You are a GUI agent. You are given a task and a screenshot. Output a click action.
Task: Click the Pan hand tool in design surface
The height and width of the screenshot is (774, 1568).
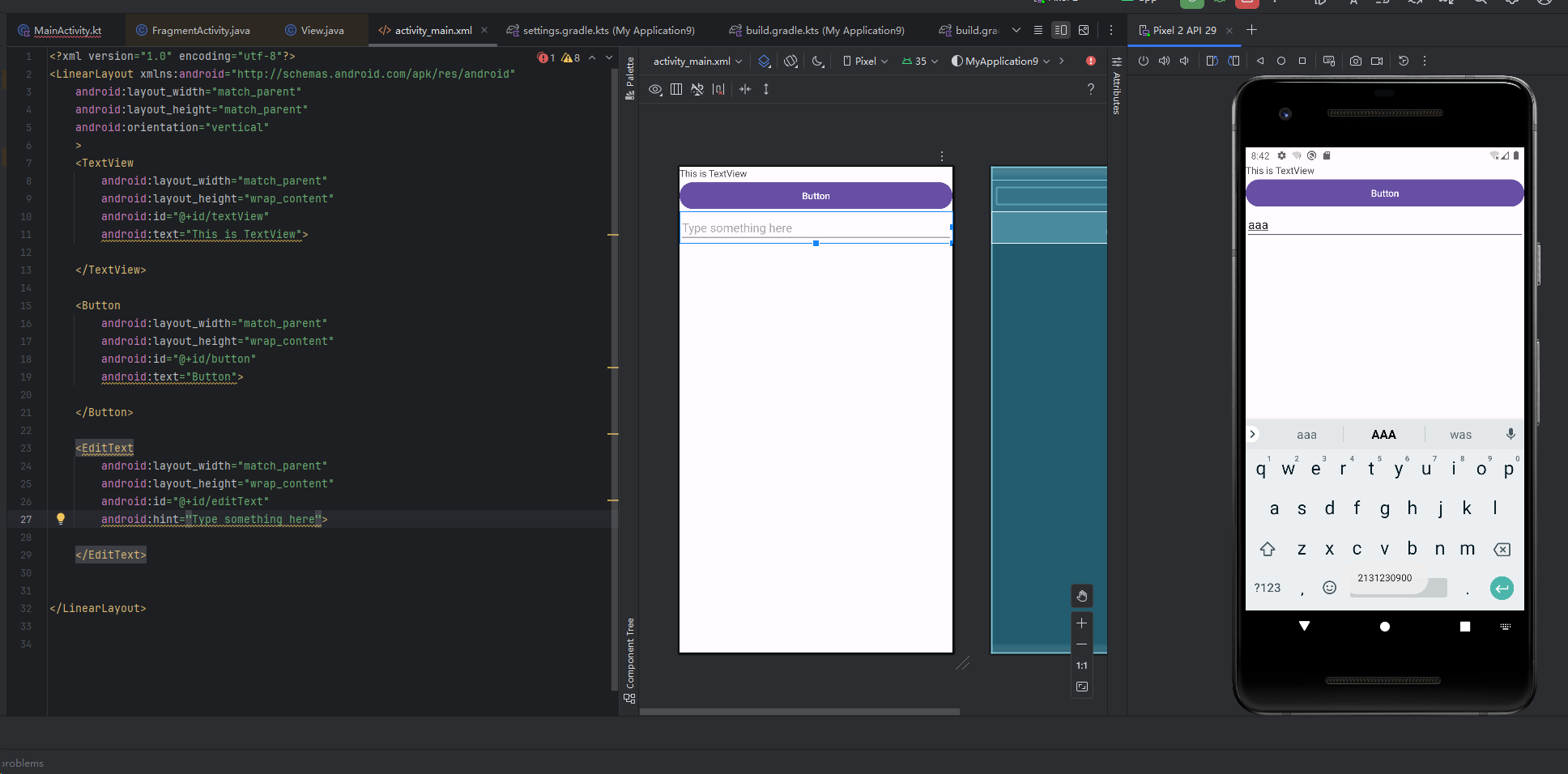coord(1082,596)
